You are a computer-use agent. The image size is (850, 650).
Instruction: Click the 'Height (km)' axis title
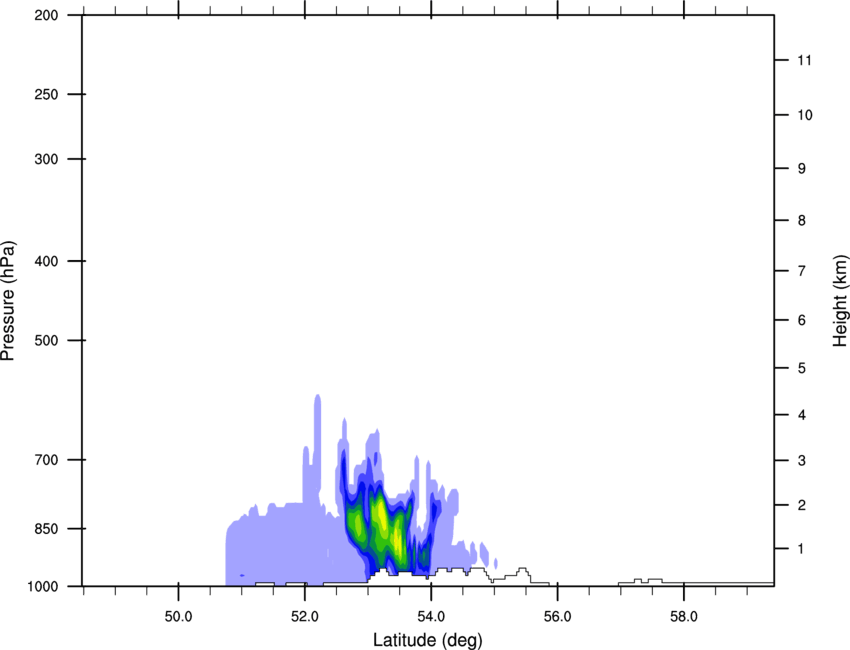pos(840,300)
